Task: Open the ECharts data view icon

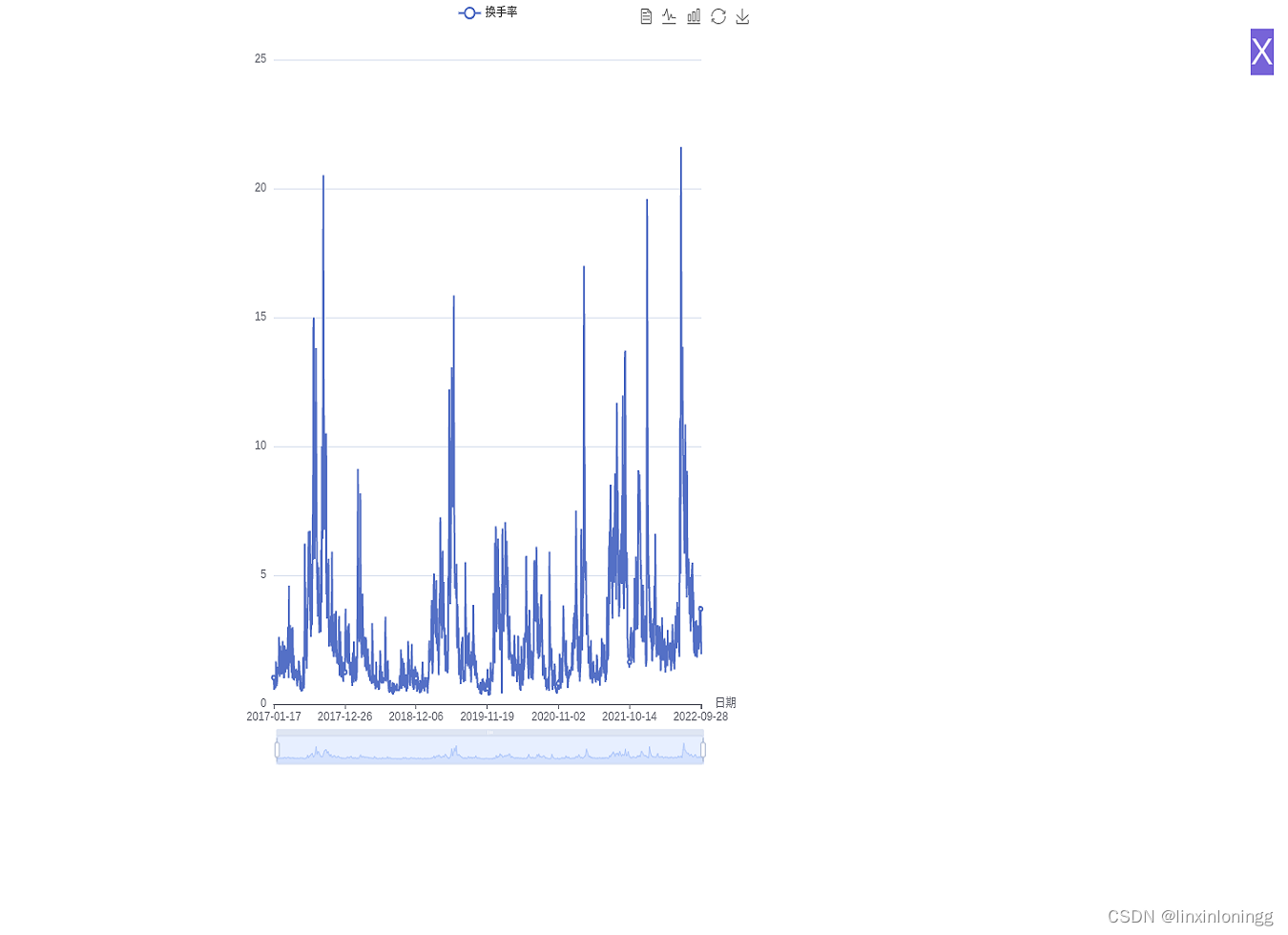Action: point(646,16)
